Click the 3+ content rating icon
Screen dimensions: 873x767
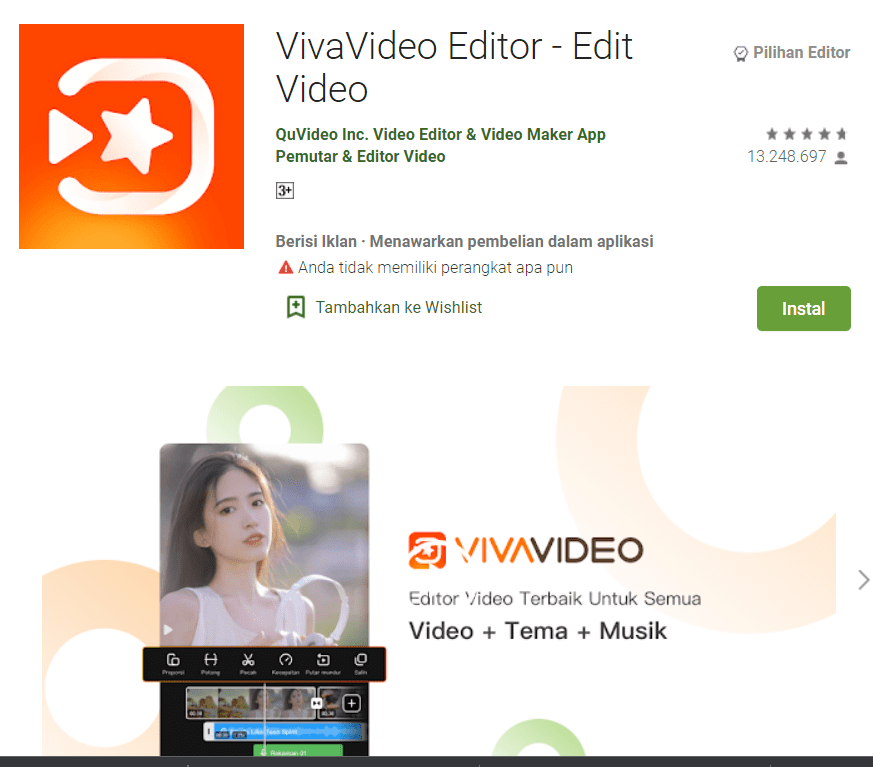[x=285, y=190]
